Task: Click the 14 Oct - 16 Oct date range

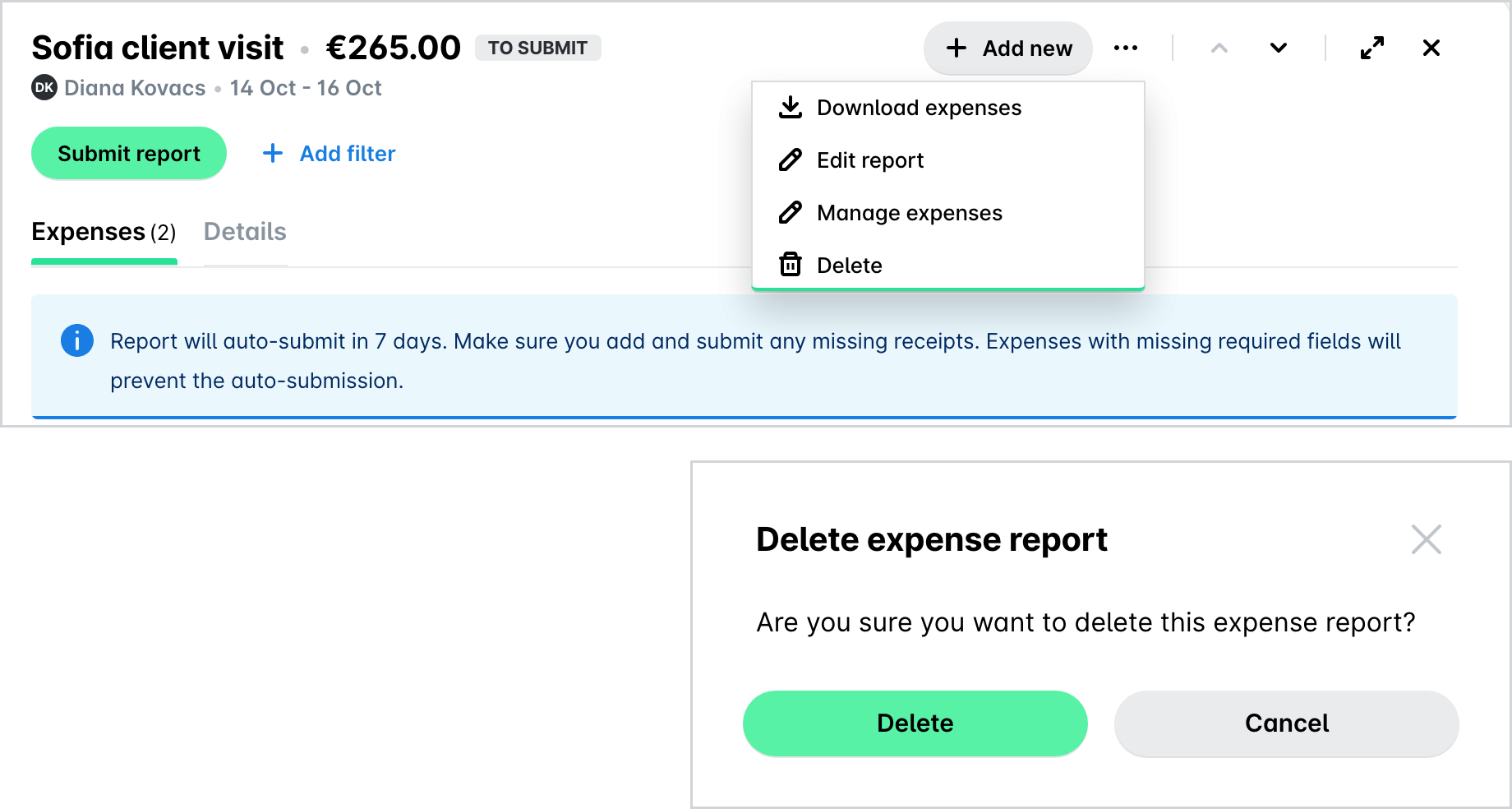Action: pos(306,88)
